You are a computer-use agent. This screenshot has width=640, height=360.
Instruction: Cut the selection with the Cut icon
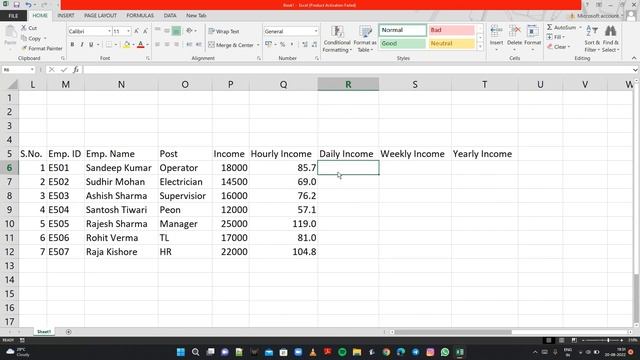point(29,28)
